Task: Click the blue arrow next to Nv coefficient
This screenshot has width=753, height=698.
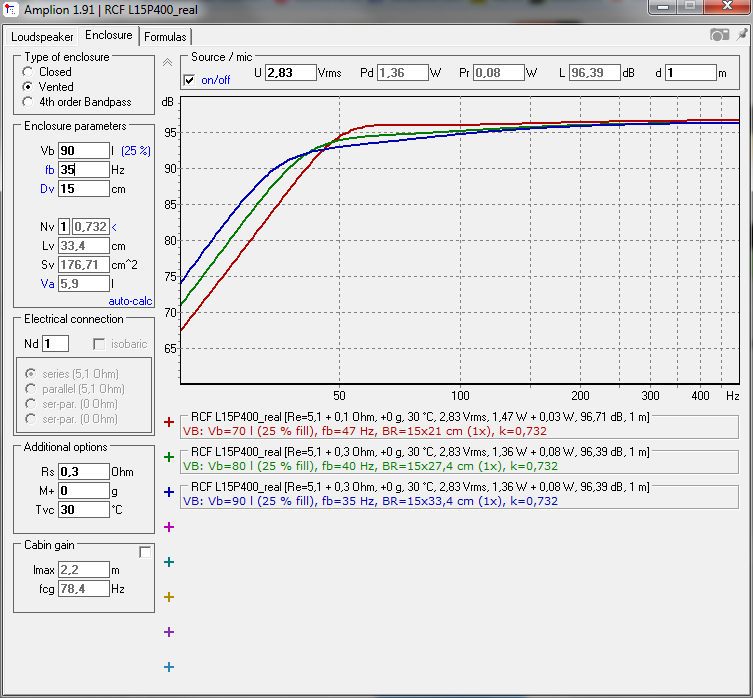Action: 114,227
